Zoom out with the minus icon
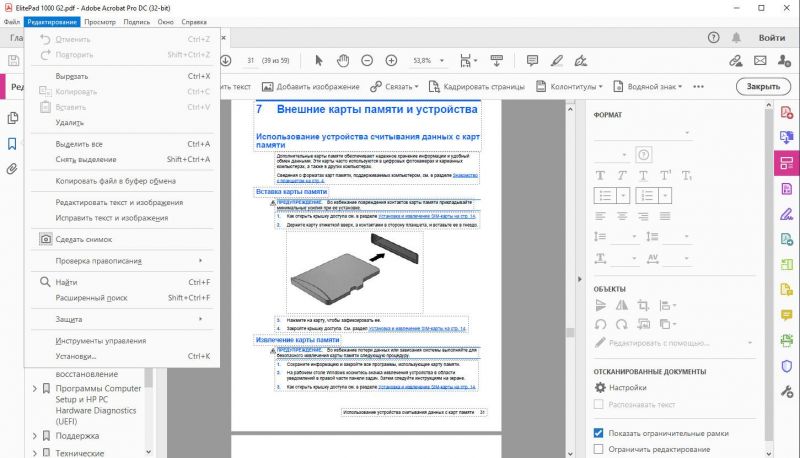The width and height of the screenshot is (800, 458). pos(367,61)
